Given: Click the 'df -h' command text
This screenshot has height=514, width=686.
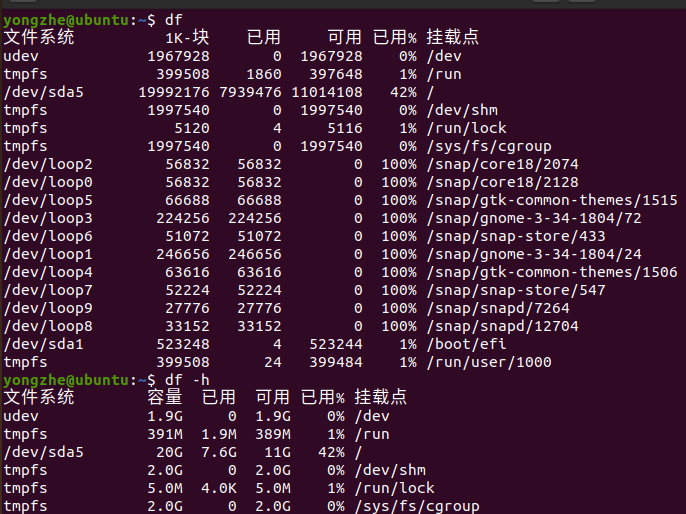Looking at the screenshot, I should (187, 380).
